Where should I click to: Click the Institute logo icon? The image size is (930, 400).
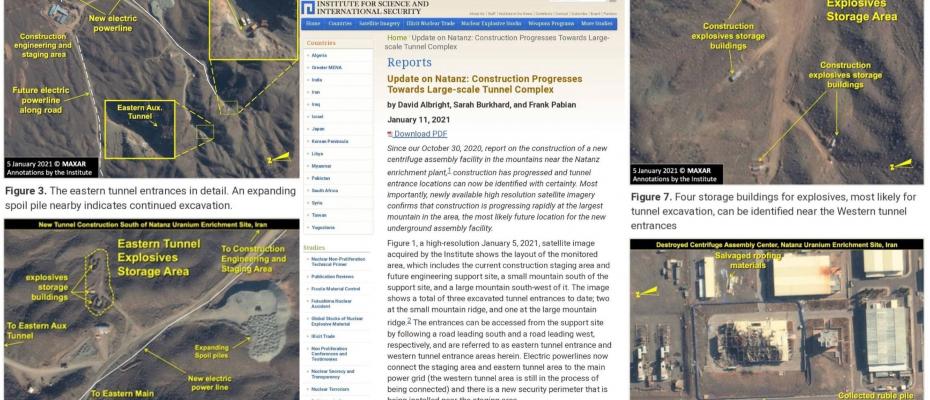point(307,7)
